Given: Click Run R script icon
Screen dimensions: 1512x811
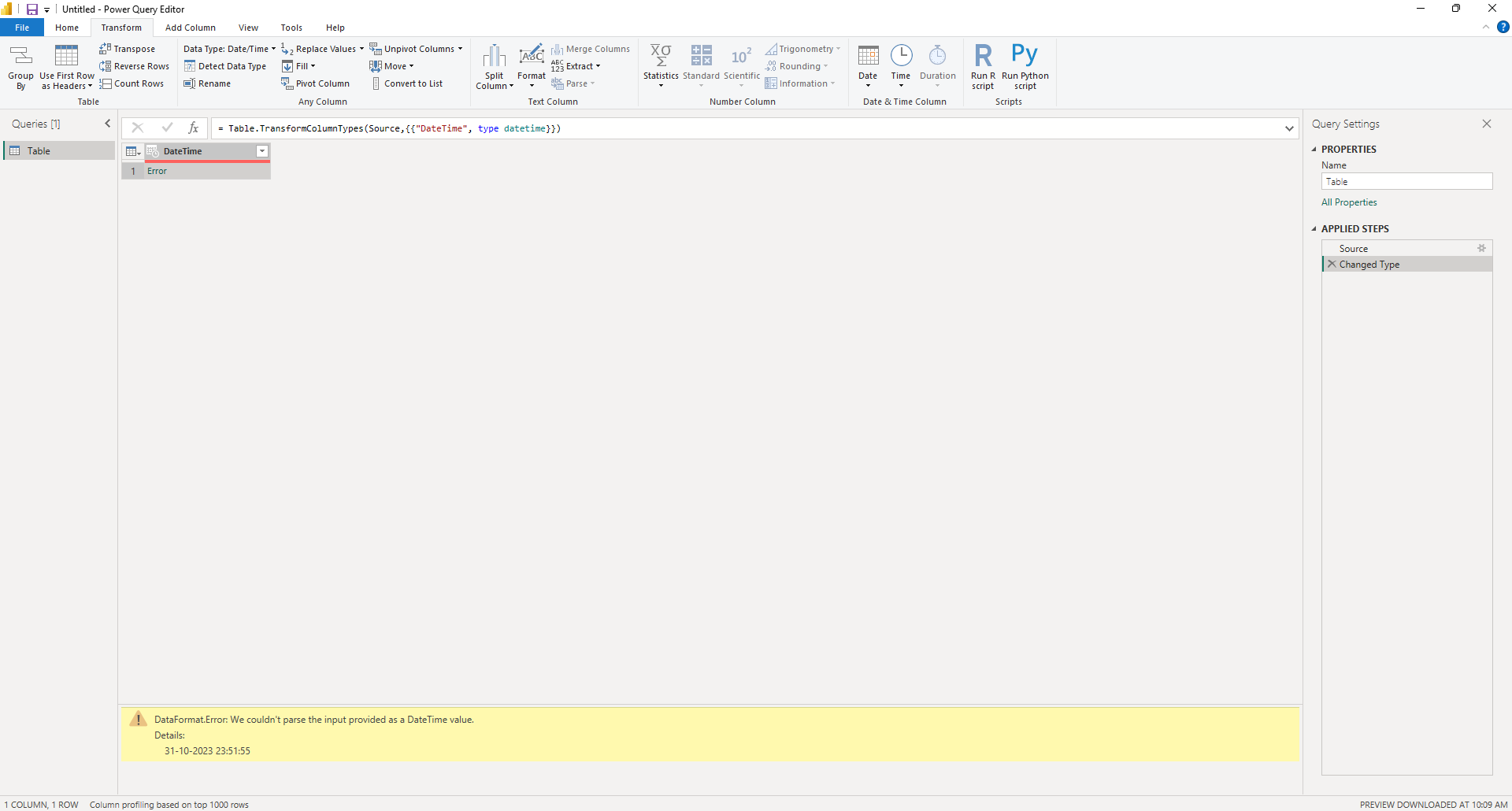Looking at the screenshot, I should 983,55.
